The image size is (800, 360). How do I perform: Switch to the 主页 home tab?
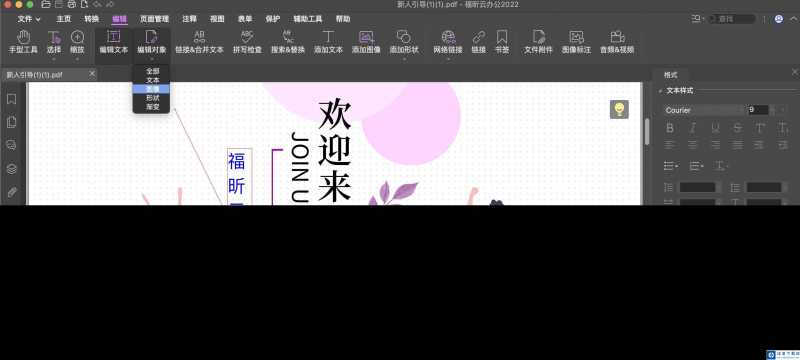pyautogui.click(x=64, y=19)
